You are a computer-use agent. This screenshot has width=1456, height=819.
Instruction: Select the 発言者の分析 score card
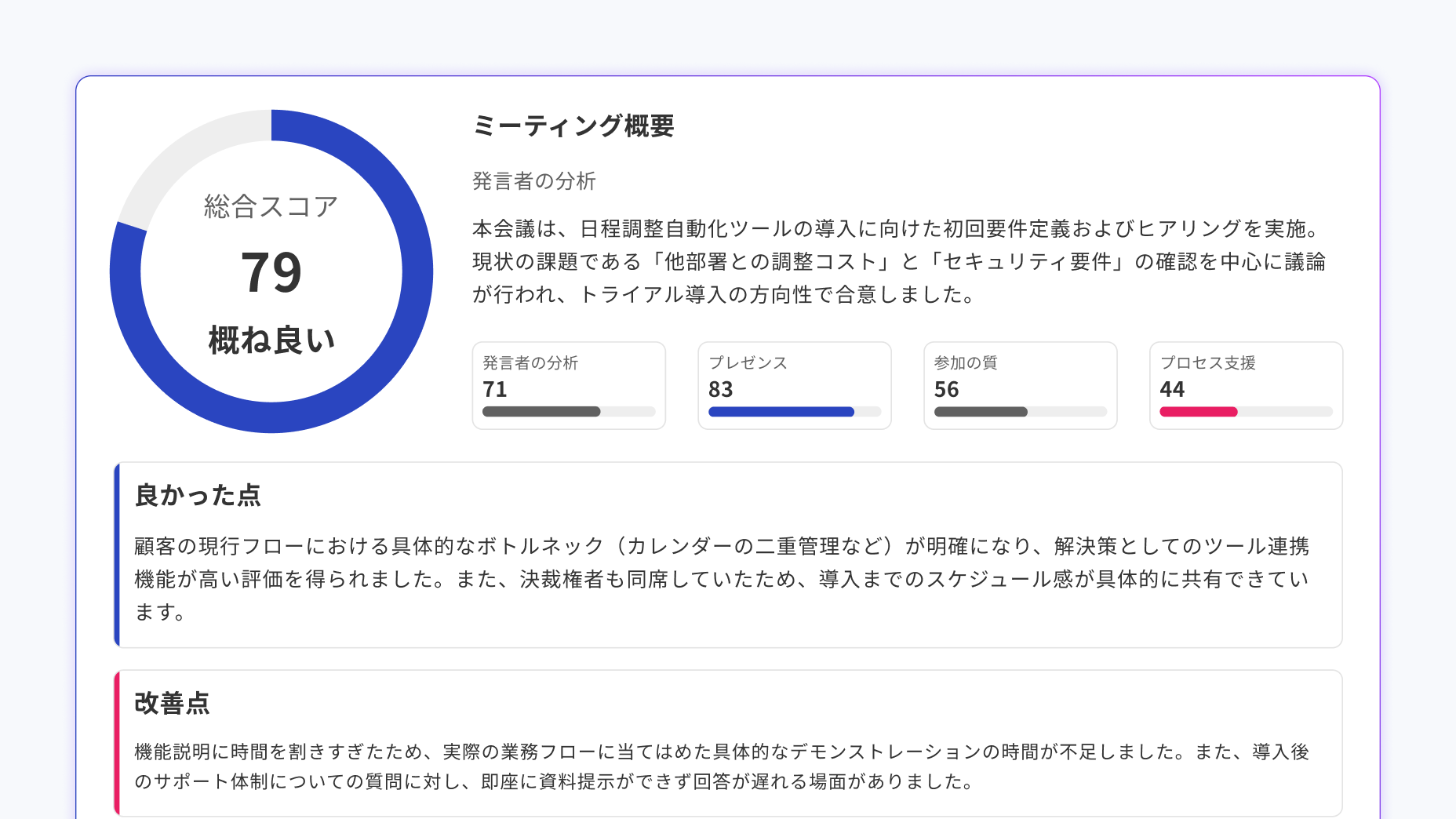(x=569, y=385)
